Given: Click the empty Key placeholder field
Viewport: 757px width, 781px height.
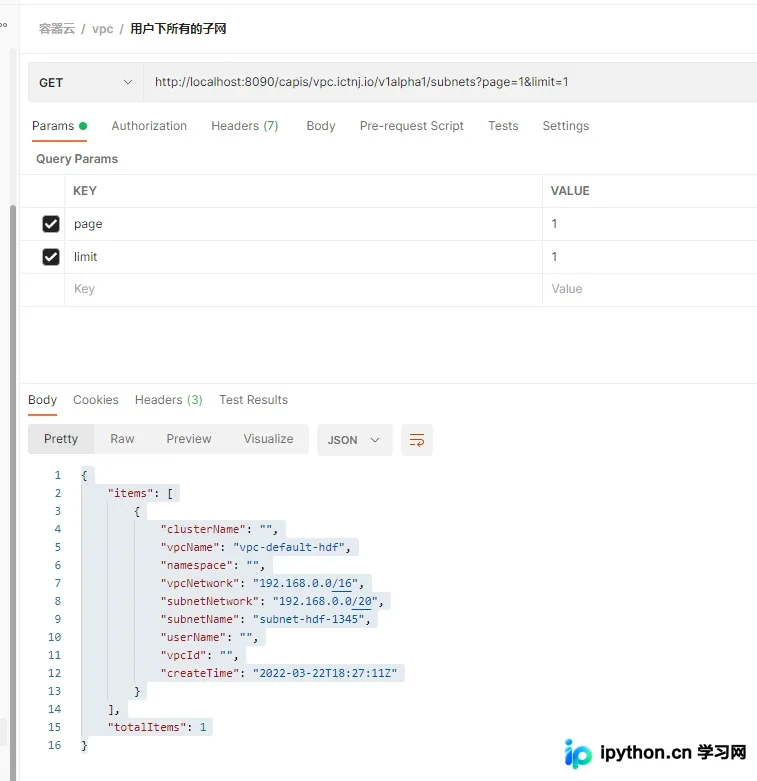Looking at the screenshot, I should click(303, 289).
